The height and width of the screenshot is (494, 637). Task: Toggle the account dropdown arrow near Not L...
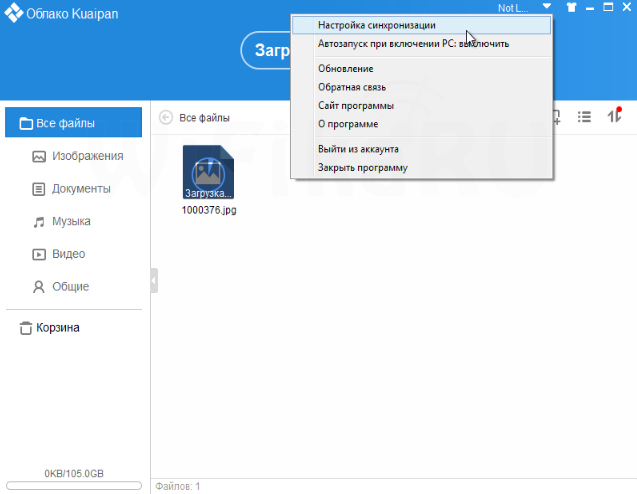[547, 8]
